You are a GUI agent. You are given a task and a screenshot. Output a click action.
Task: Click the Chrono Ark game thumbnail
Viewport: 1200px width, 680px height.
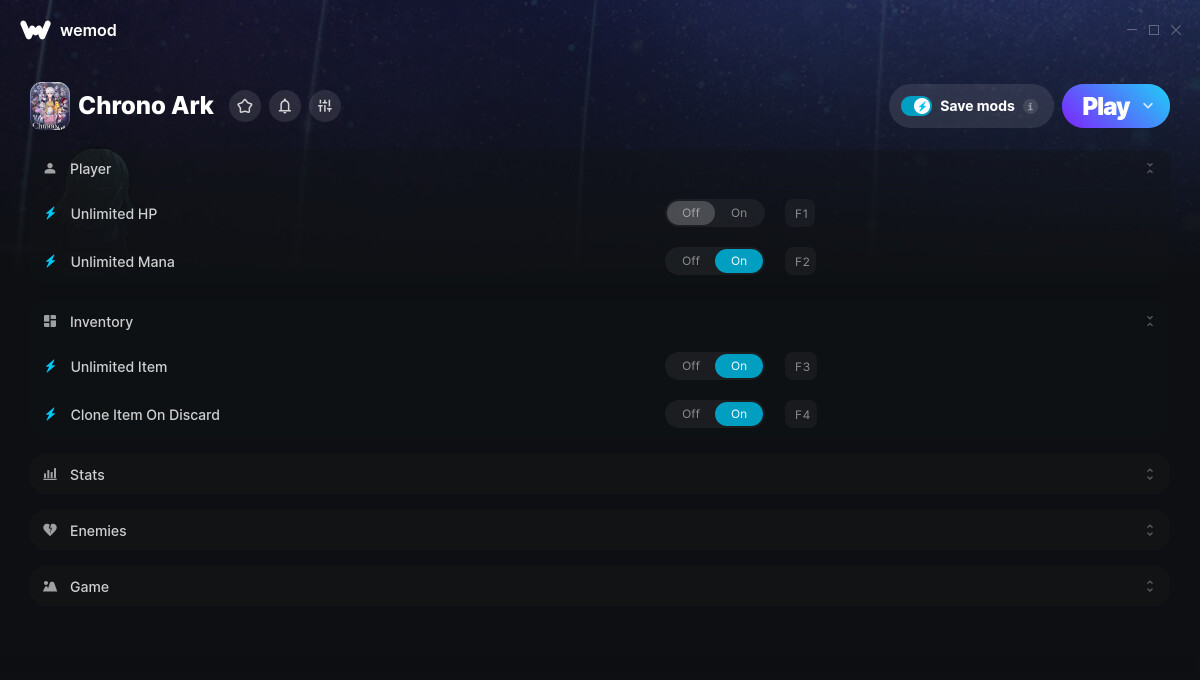(50, 106)
